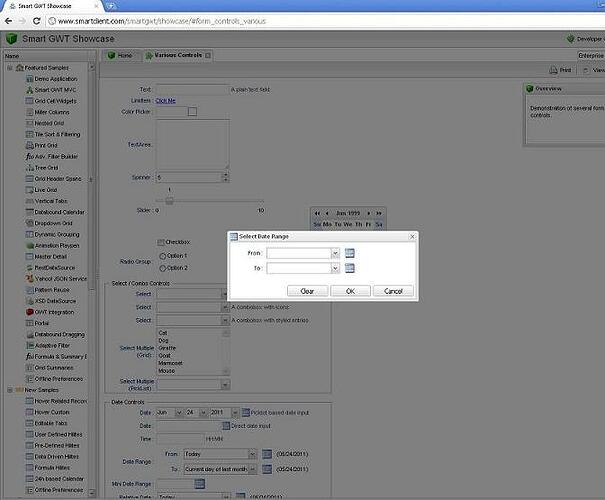Select Grid Cell Widgets in sample tree
The height and width of the screenshot is (500, 605).
pyautogui.click(x=55, y=101)
